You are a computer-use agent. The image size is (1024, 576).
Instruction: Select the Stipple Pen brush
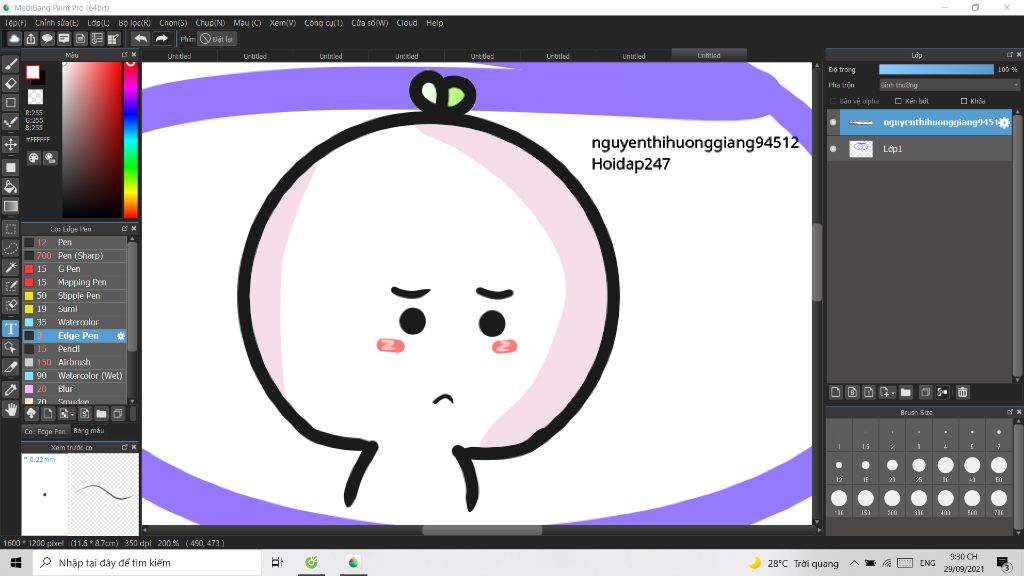click(x=74, y=296)
